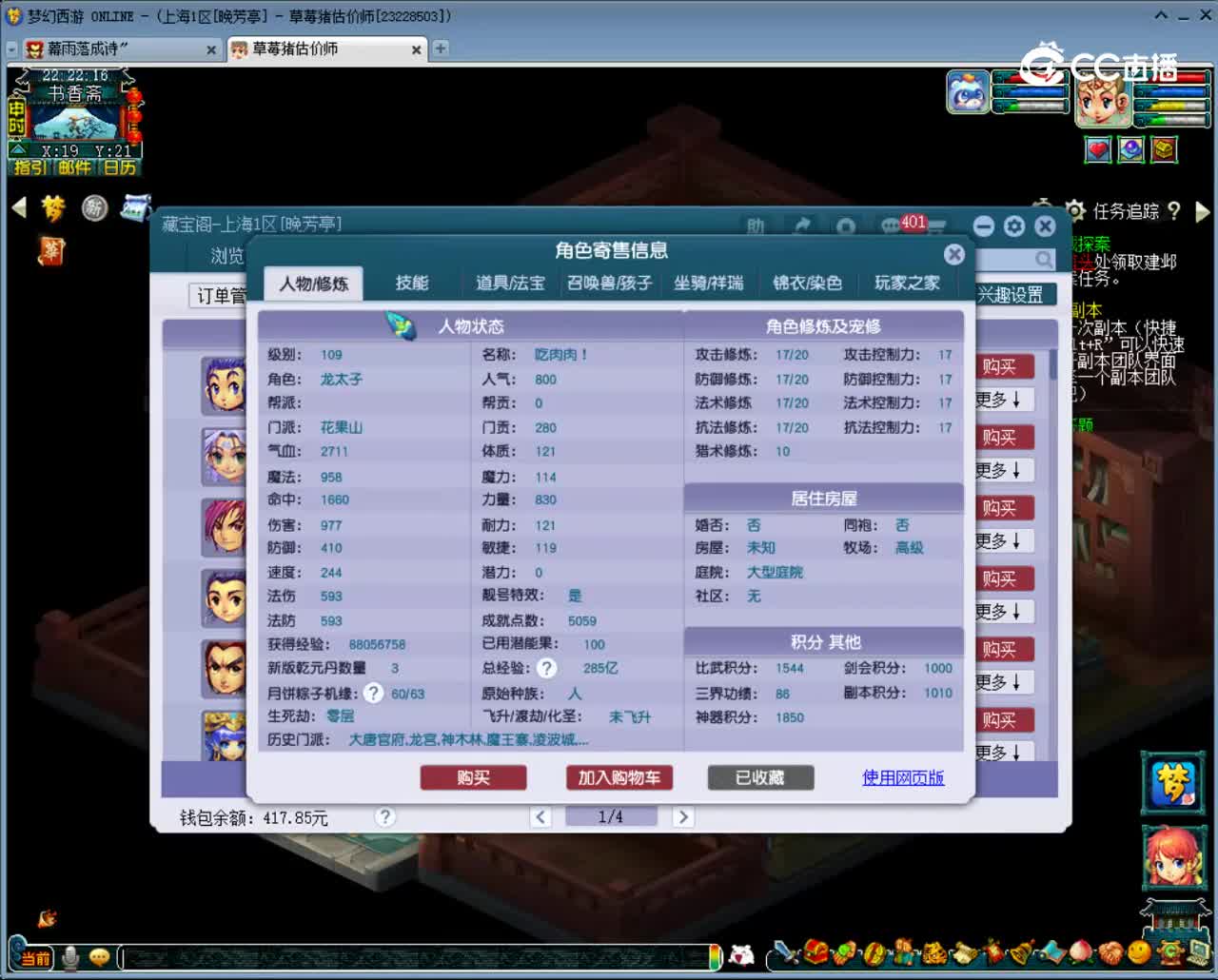Click the red 购买 button in dialog
The image size is (1218, 980).
click(473, 778)
